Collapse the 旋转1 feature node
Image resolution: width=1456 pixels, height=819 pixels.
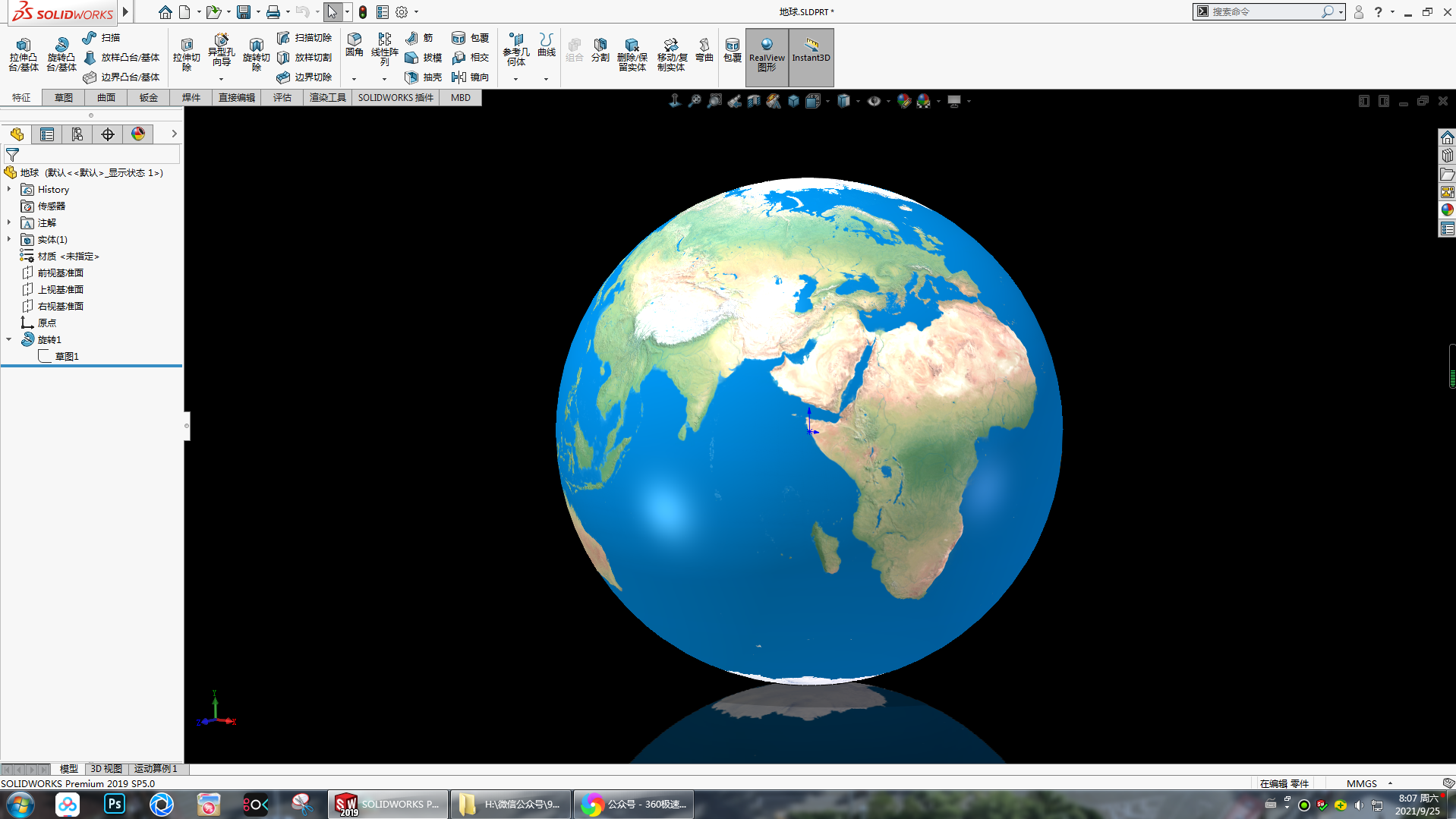pos(9,339)
